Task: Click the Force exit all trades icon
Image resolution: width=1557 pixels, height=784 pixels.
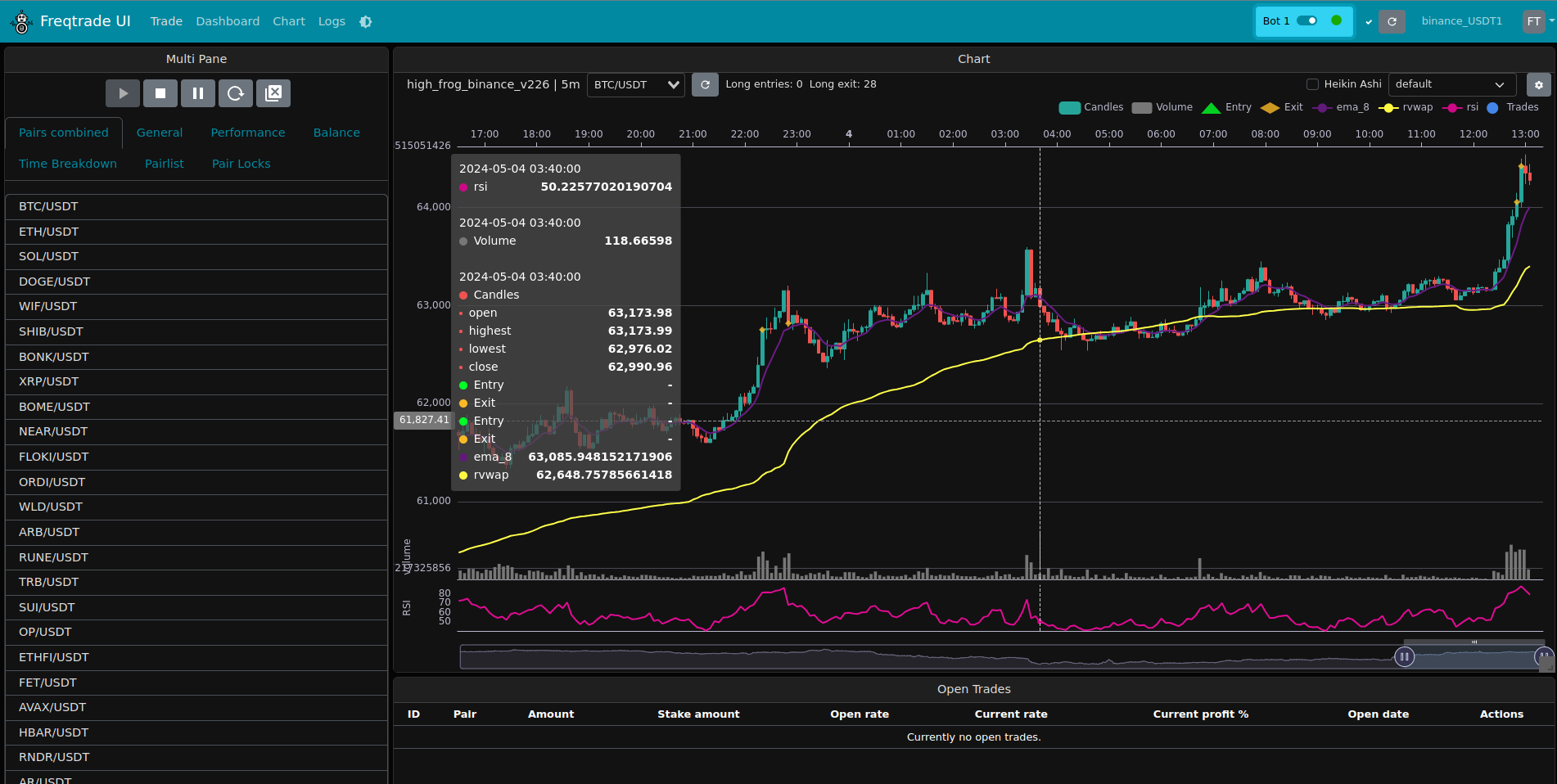Action: (x=273, y=92)
